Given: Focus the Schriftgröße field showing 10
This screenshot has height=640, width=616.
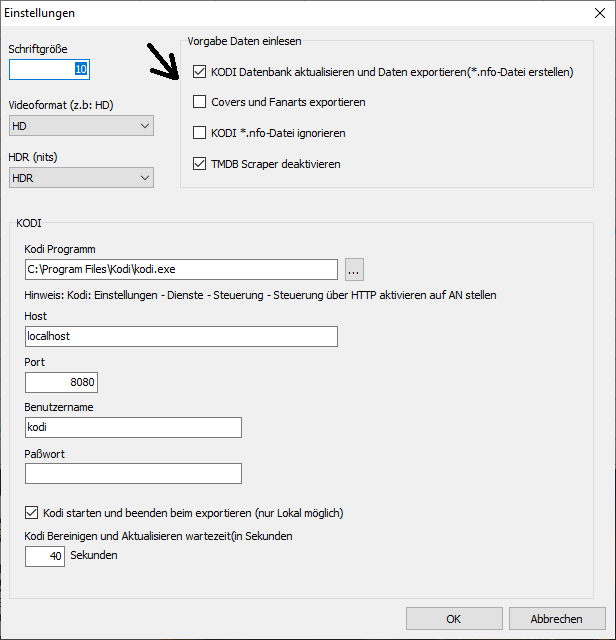Looking at the screenshot, I should [49, 69].
